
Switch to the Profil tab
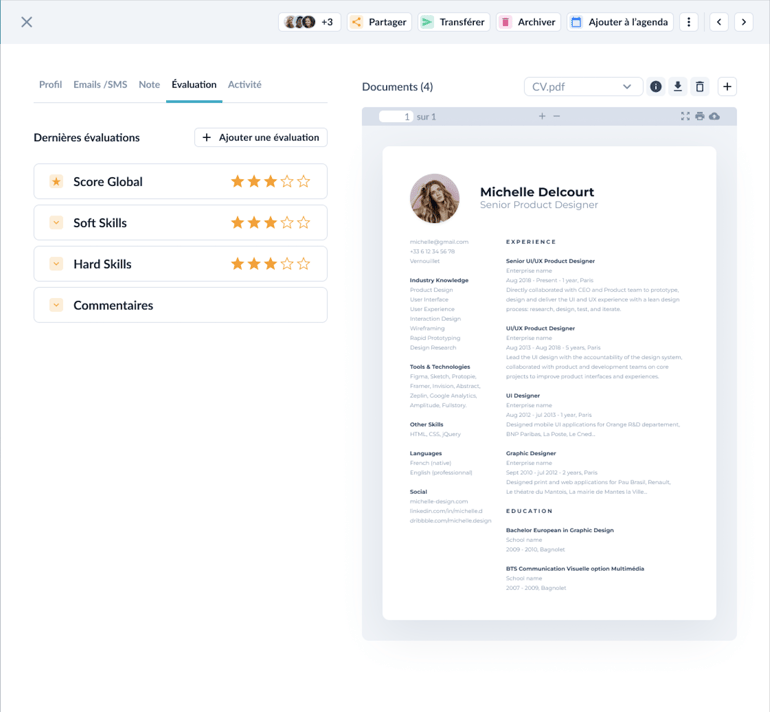click(50, 85)
